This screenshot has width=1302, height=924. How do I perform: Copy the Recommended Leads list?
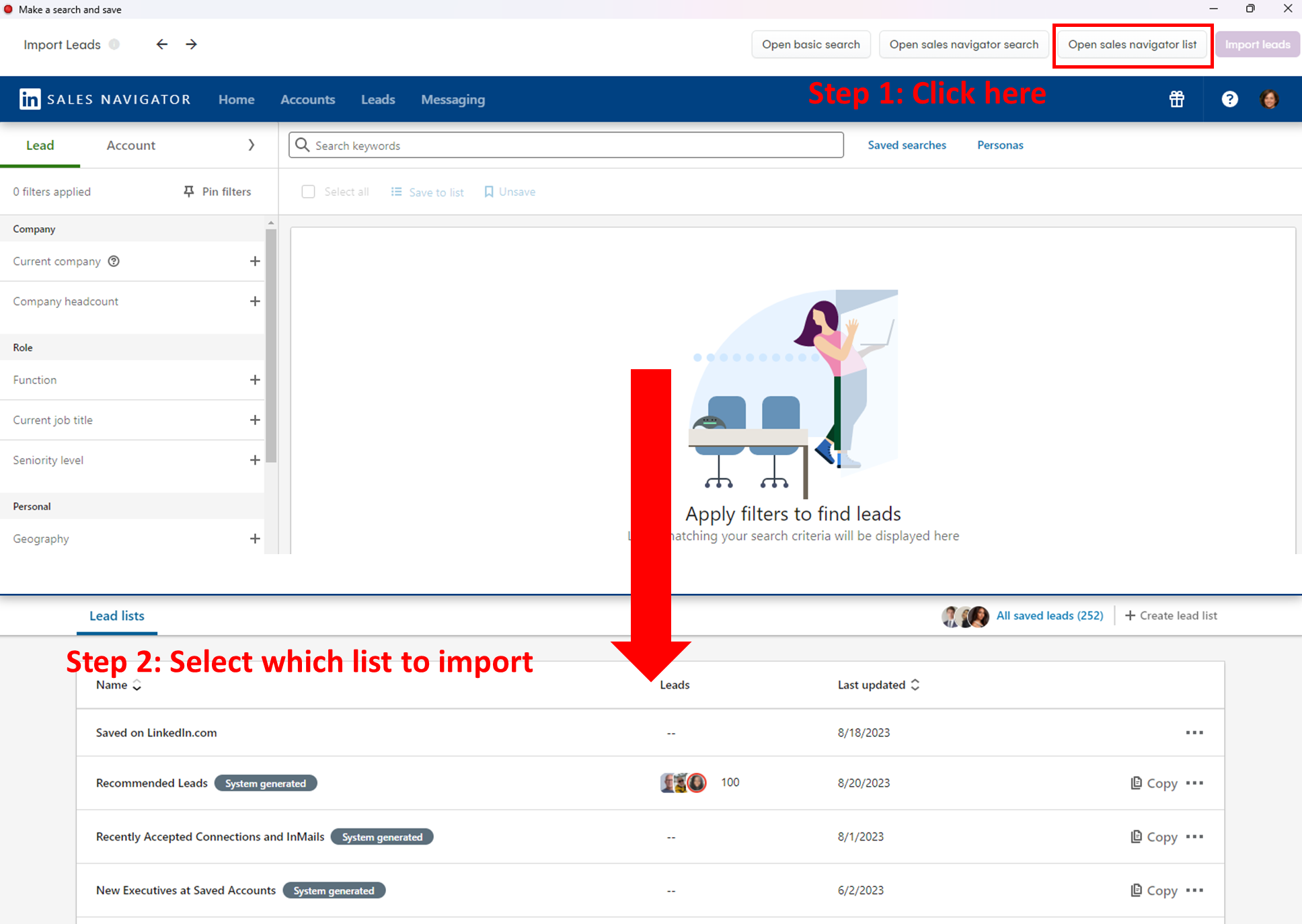pyautogui.click(x=1154, y=783)
